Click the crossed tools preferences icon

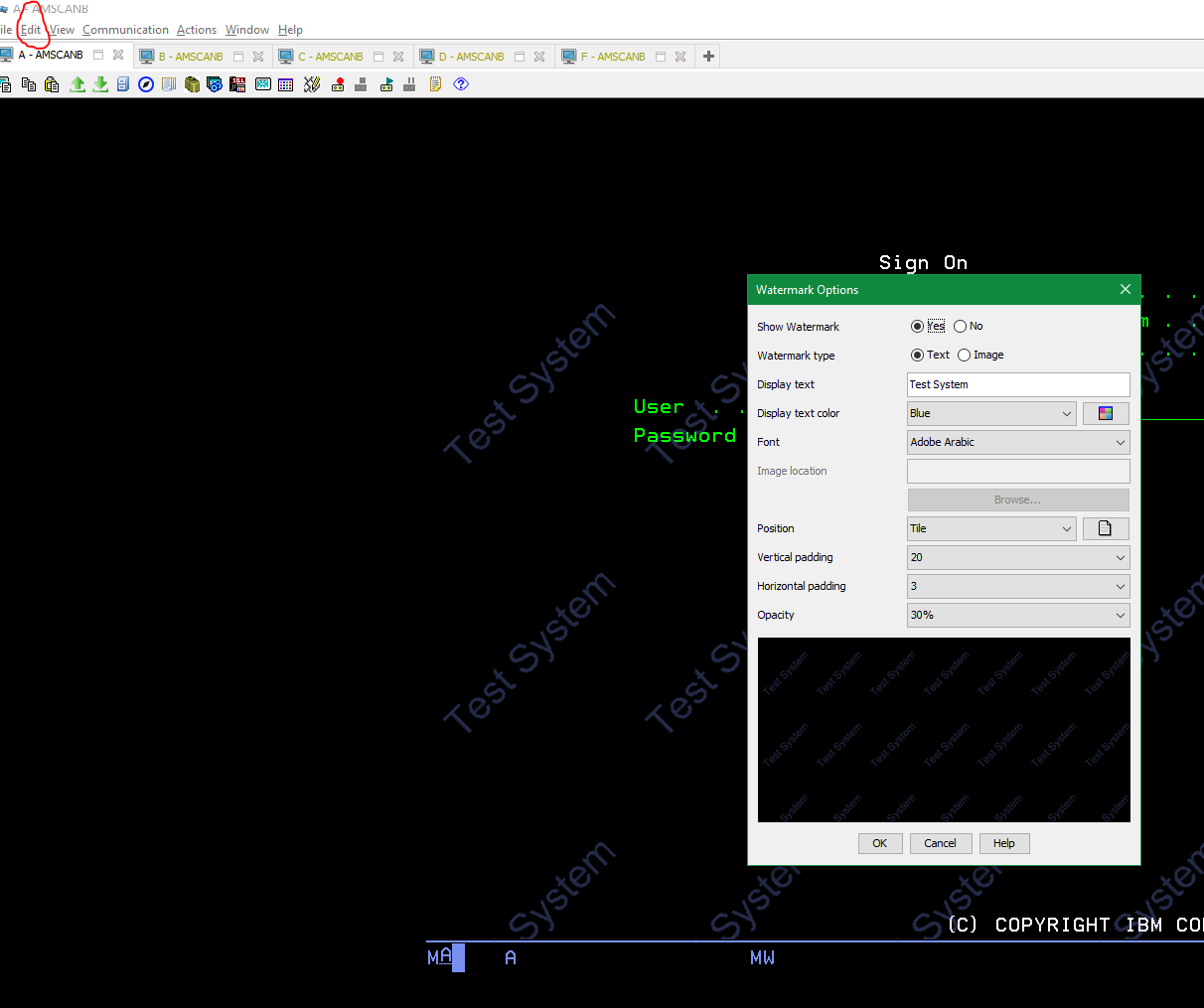click(x=312, y=84)
